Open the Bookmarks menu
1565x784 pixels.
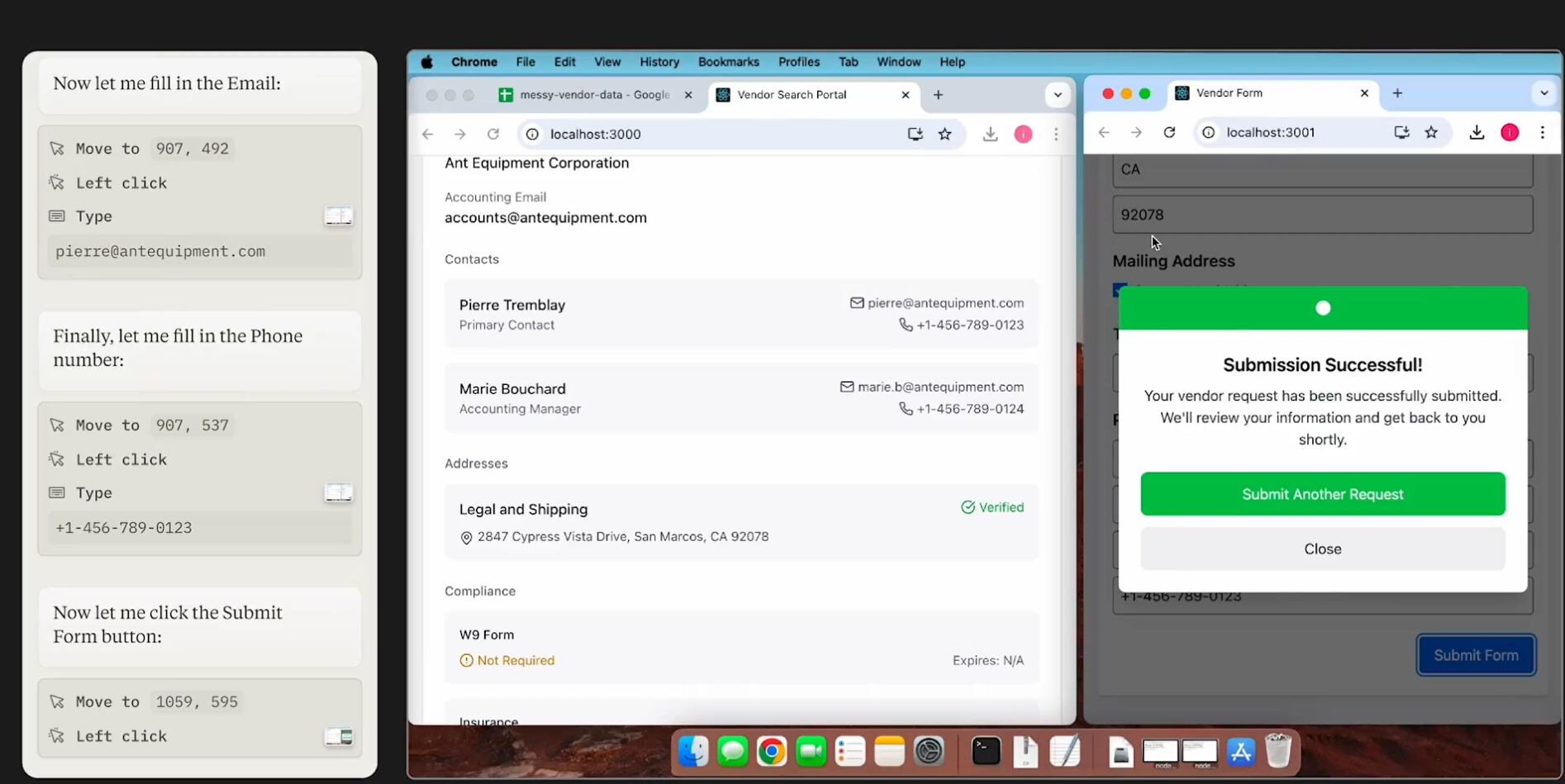[728, 62]
